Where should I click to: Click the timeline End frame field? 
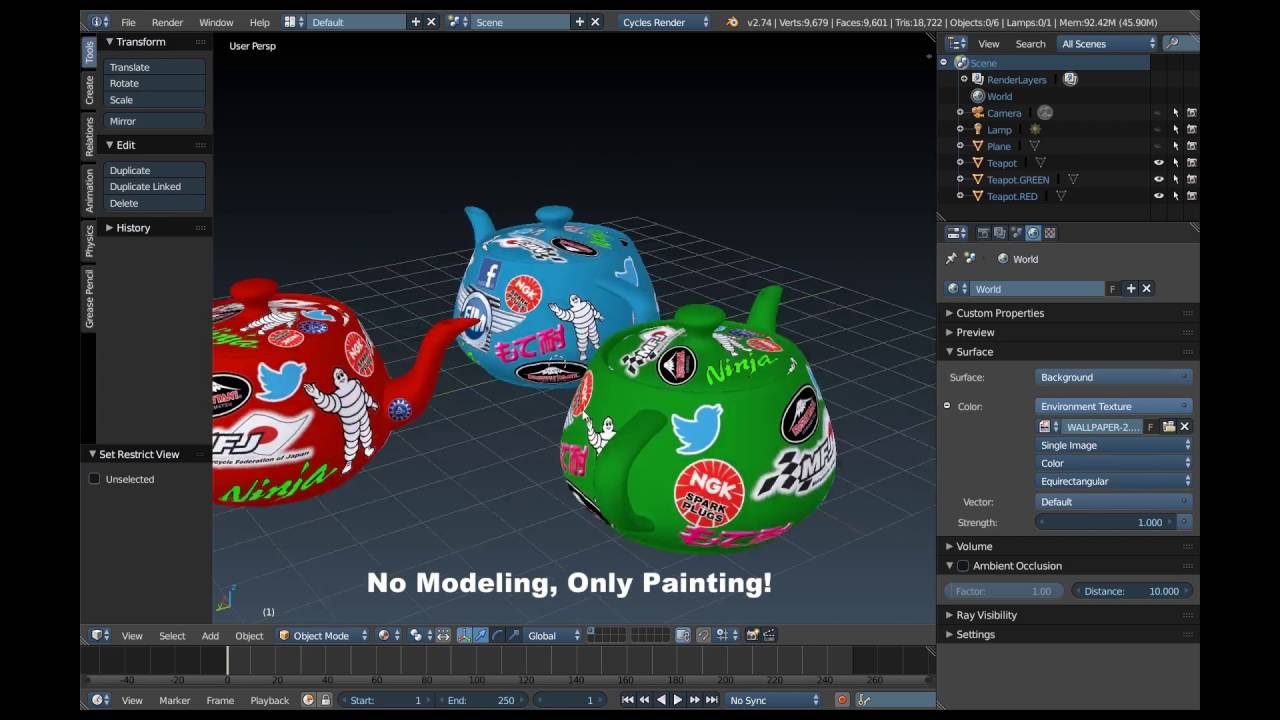click(x=481, y=700)
